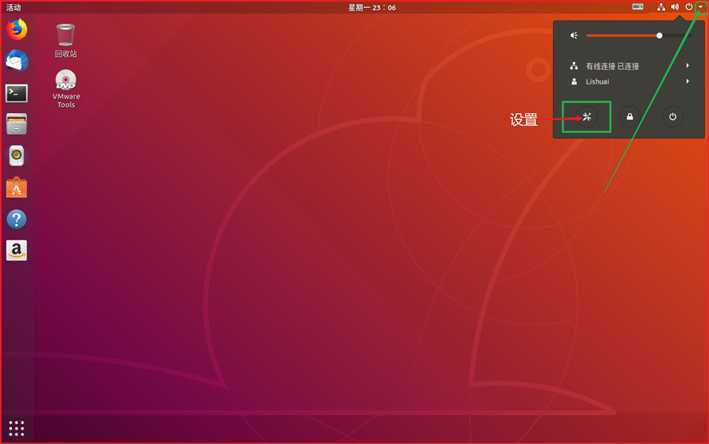Image resolution: width=709 pixels, height=444 pixels.
Task: Open Ubuntu Software center from dock
Action: click(x=17, y=188)
